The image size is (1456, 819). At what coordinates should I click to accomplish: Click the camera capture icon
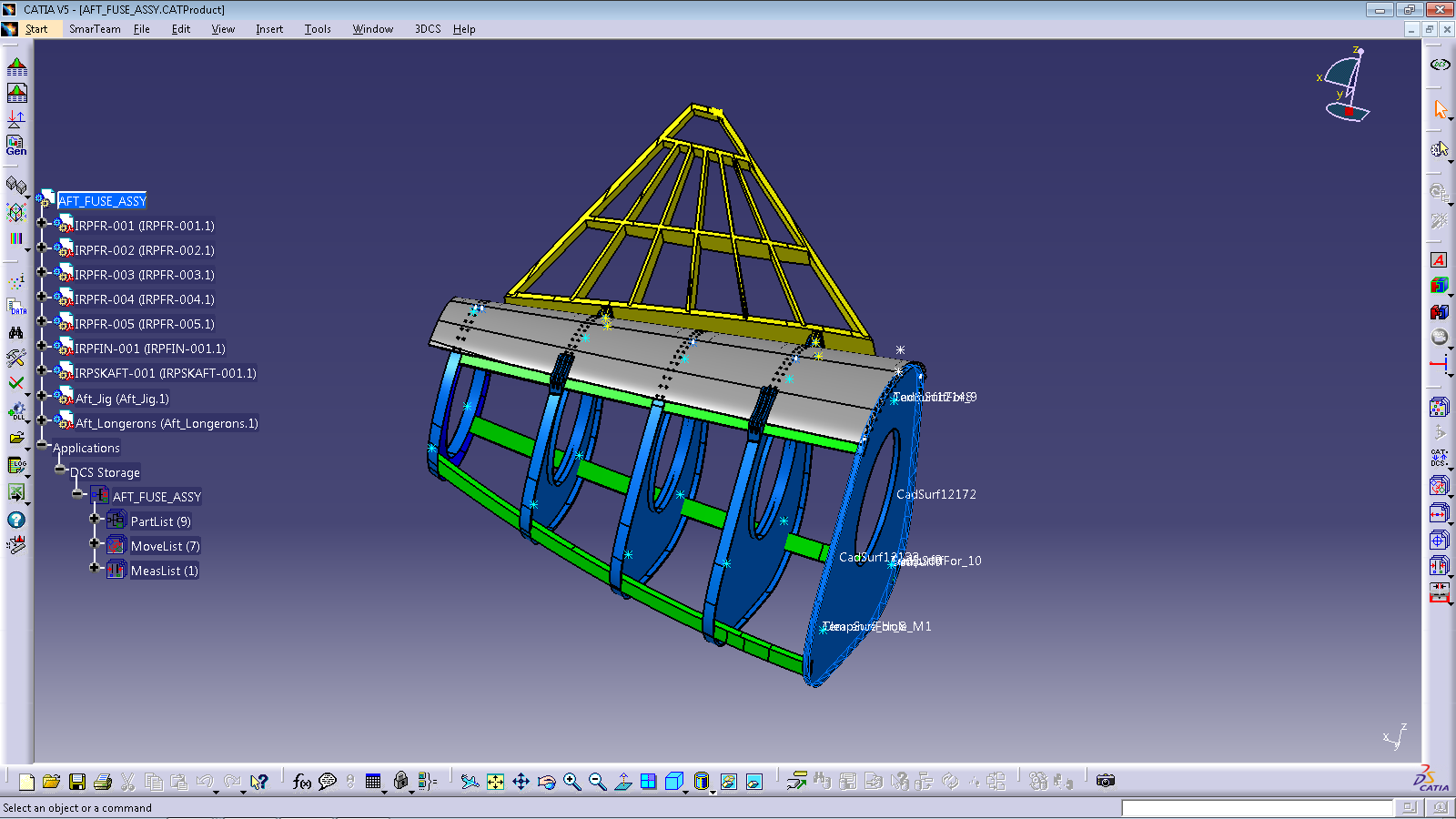coord(1104,780)
